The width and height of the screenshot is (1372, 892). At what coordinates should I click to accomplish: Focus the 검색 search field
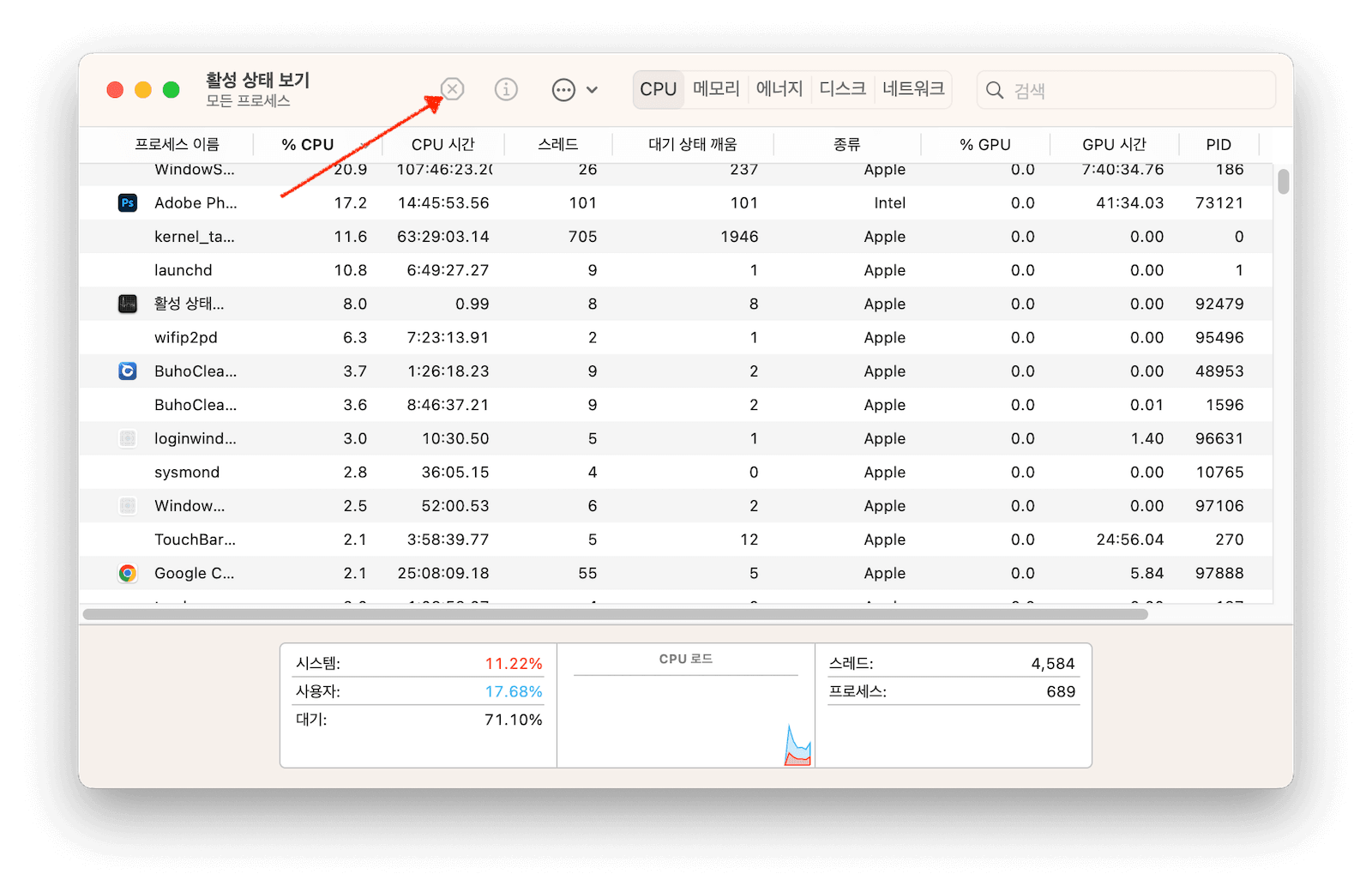pyautogui.click(x=1126, y=90)
